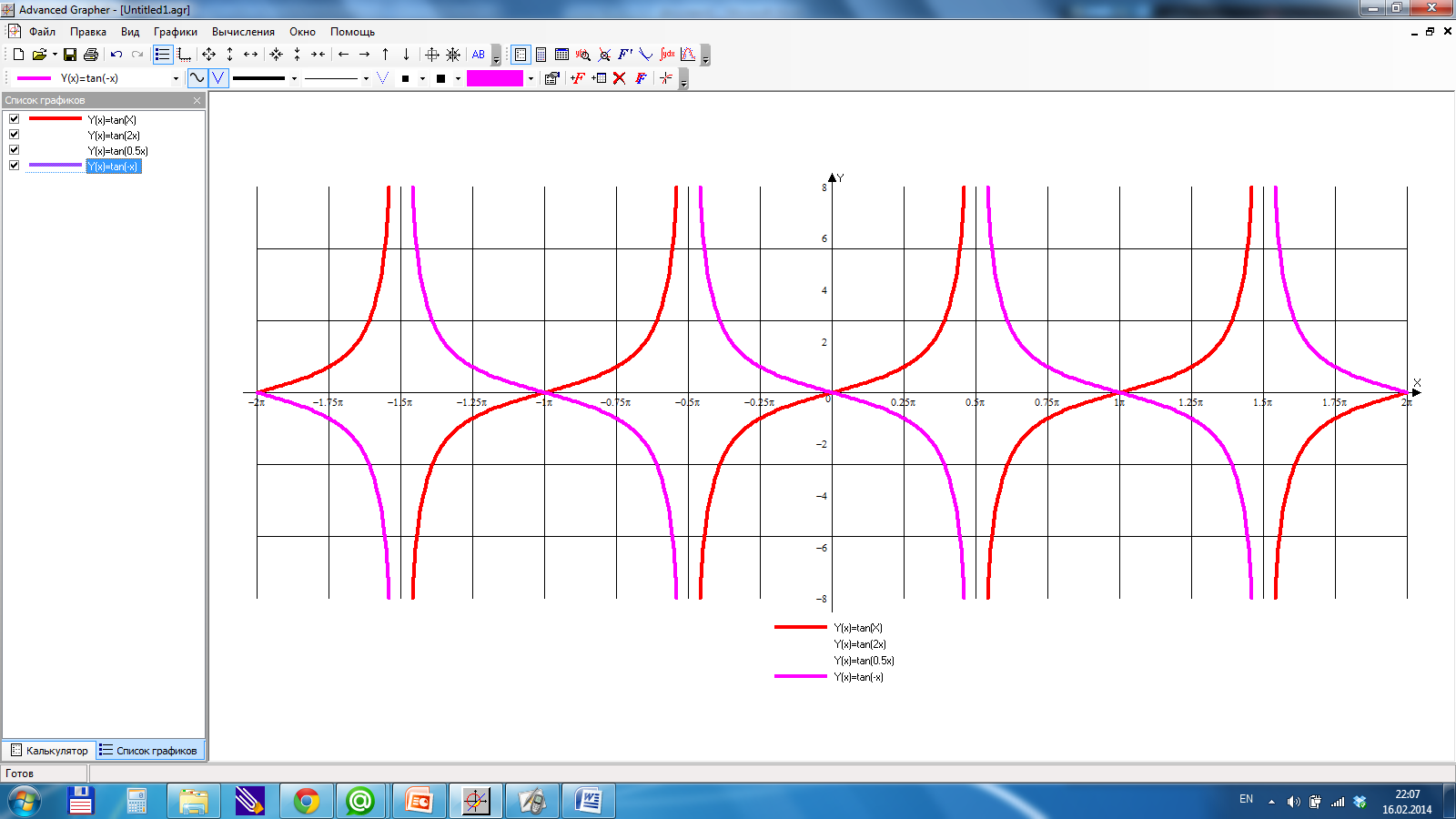Click the volume icon in the system tray
The height and width of the screenshot is (819, 1456).
(1293, 802)
